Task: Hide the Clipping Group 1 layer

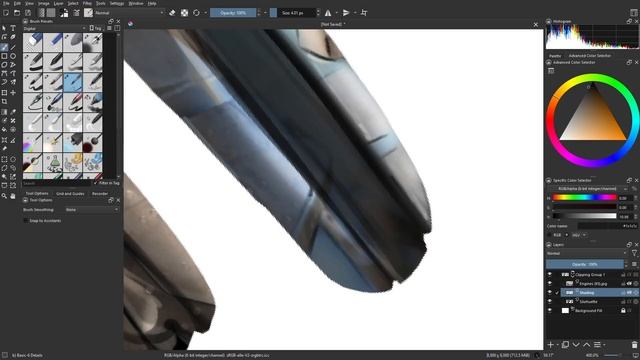Action: coord(550,274)
